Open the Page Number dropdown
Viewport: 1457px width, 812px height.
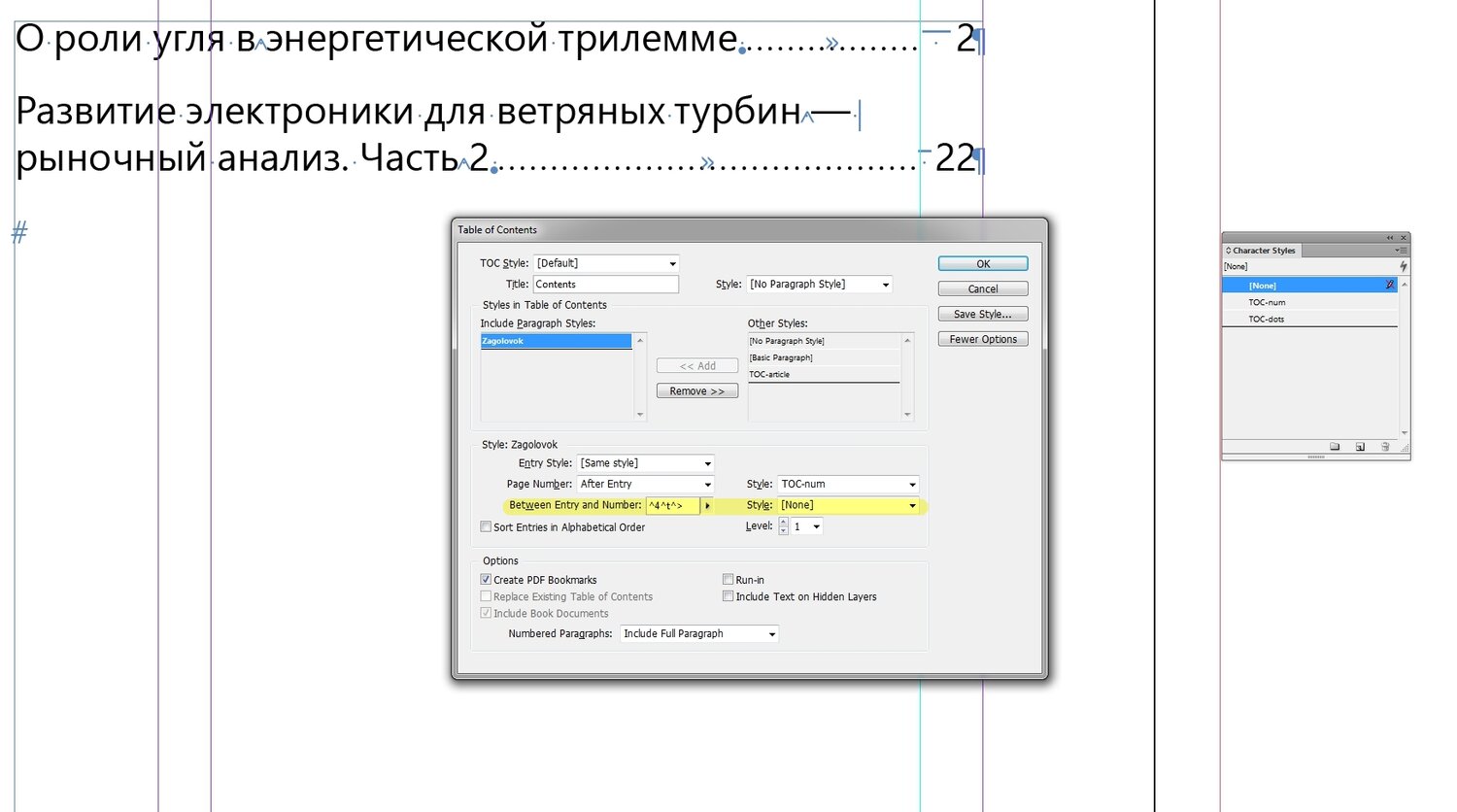[646, 484]
